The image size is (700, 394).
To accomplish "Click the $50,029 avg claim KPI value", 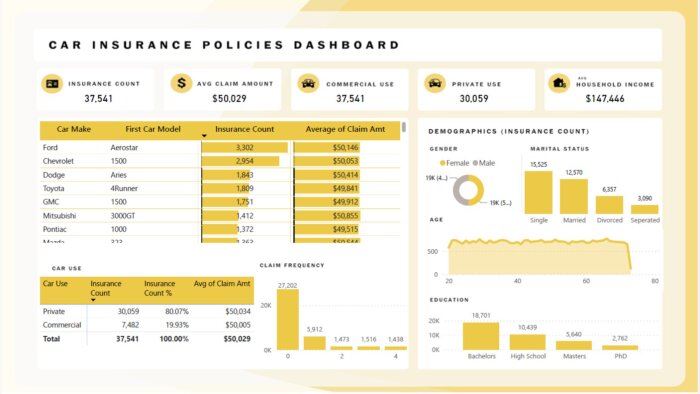I will click(x=229, y=99).
